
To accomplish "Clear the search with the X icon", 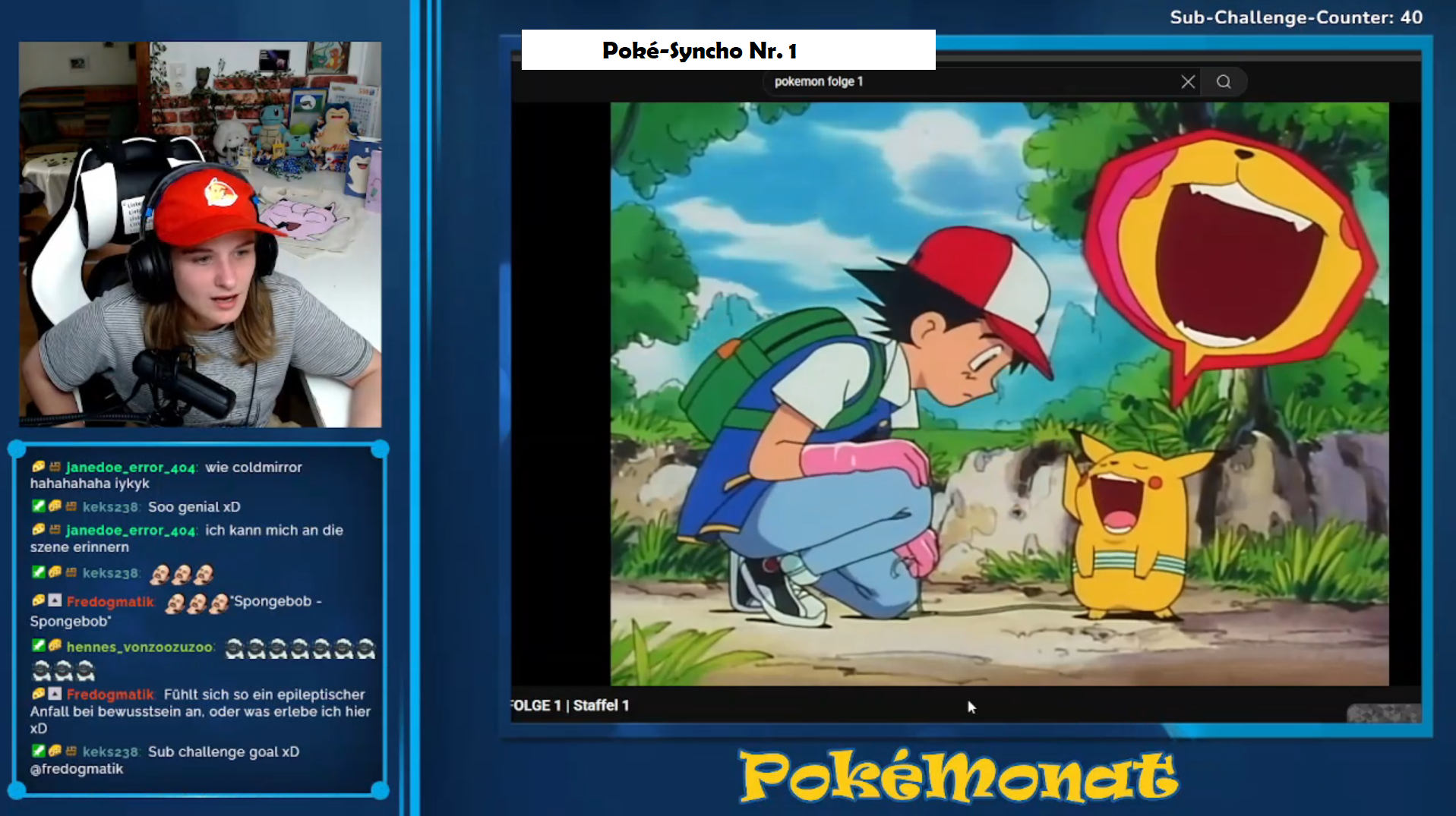I will 1188,82.
